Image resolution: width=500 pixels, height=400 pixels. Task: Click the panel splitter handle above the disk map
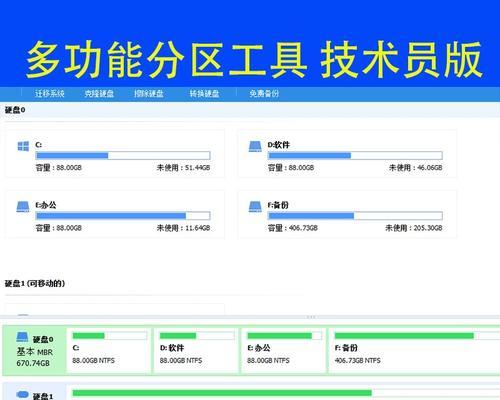pos(311,317)
